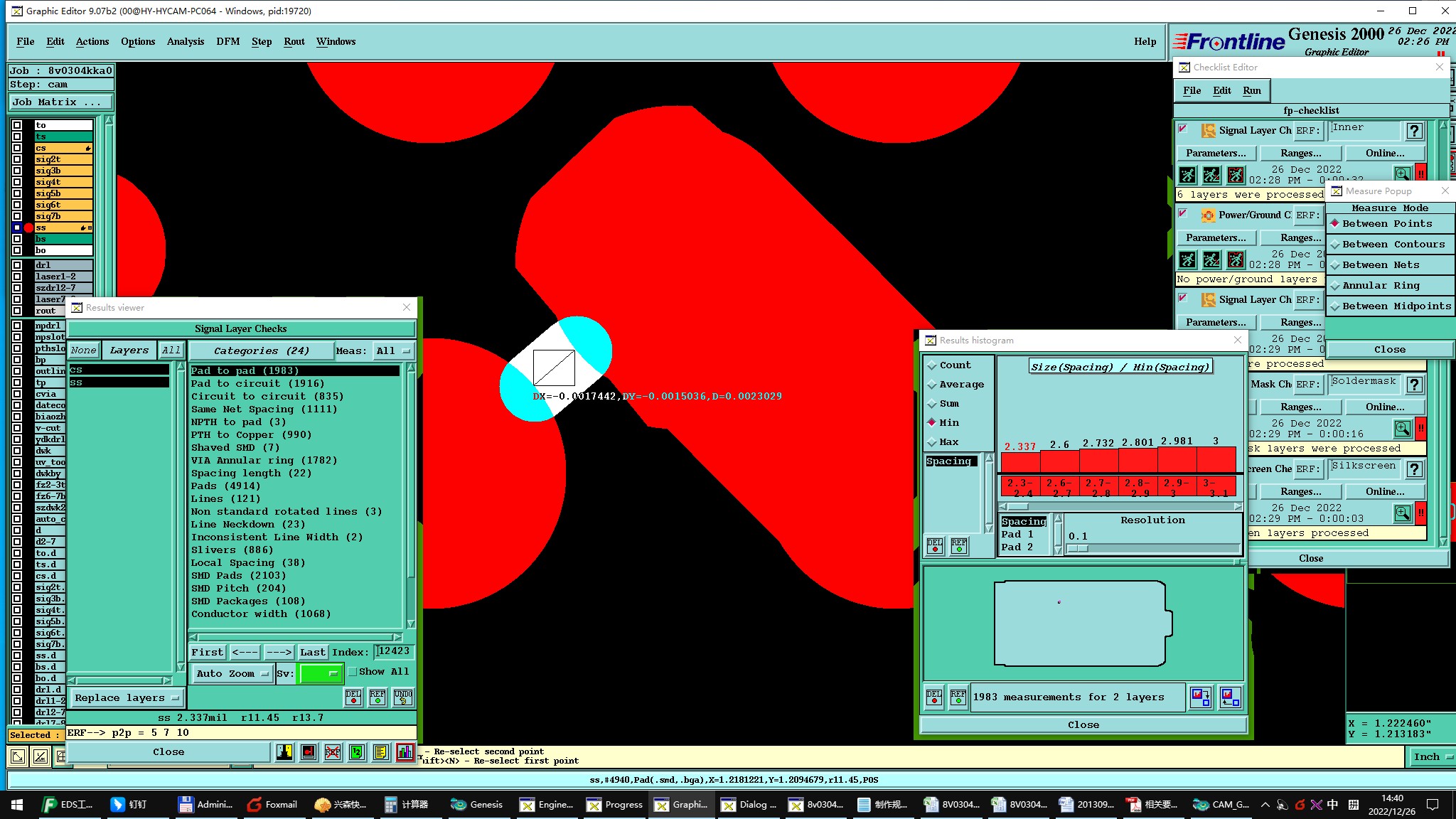Click the magnifier icon in Soldermask check row
This screenshot has height=819, width=1456.
pos(1402,429)
